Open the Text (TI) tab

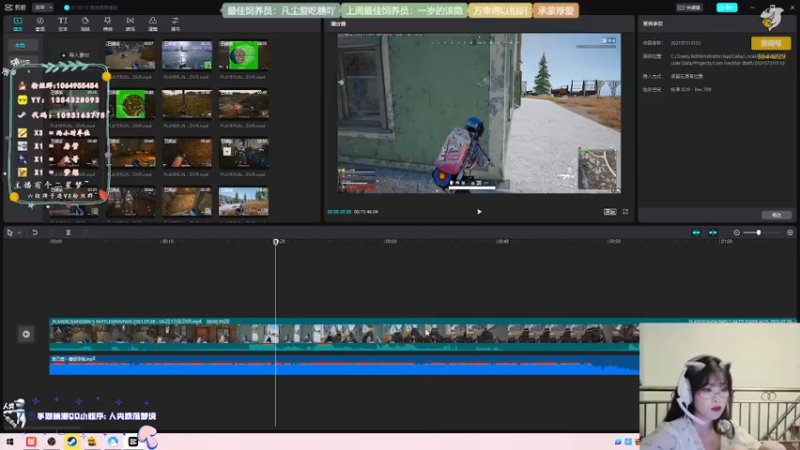(62, 23)
